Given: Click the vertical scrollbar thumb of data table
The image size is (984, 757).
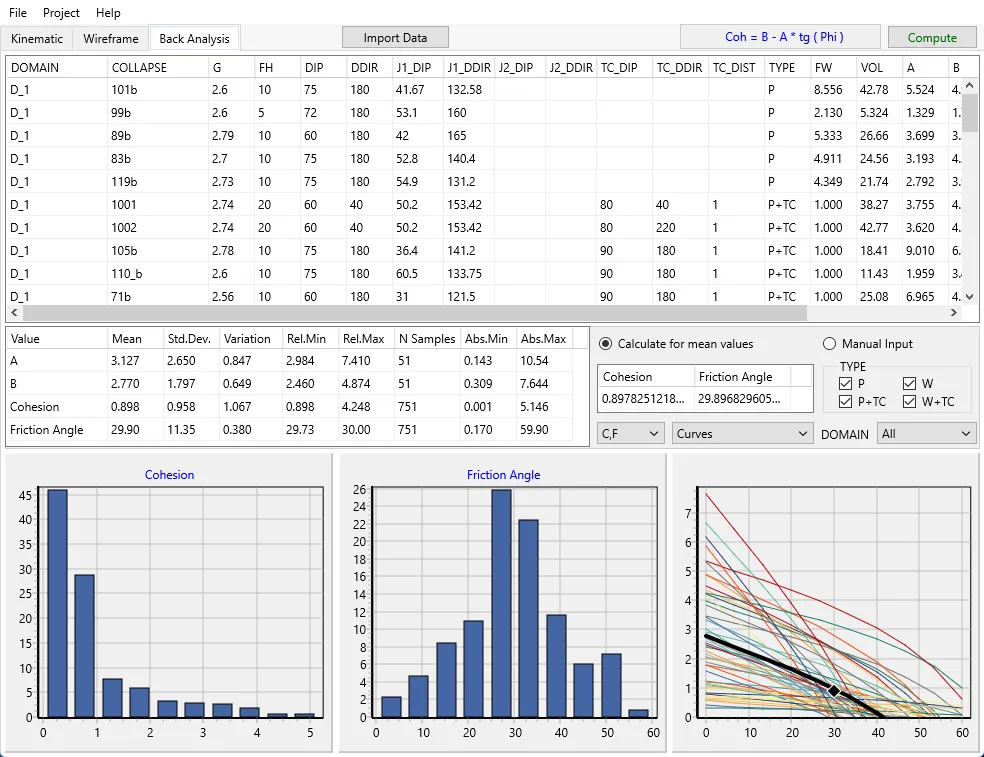Looking at the screenshot, I should coord(969,113).
